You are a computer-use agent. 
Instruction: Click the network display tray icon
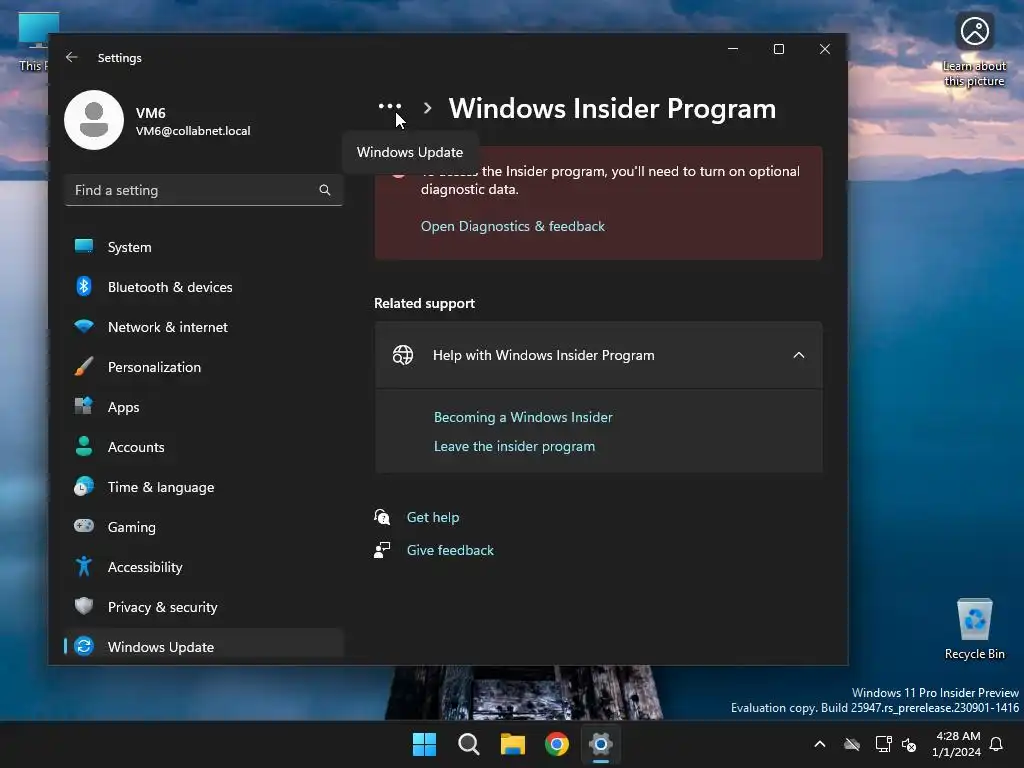tap(884, 744)
